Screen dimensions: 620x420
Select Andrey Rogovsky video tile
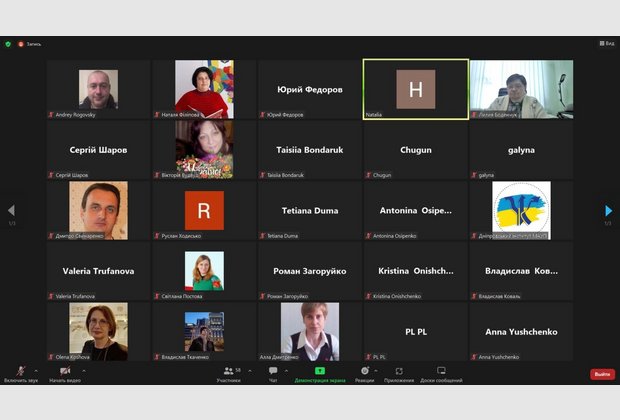pyautogui.click(x=98, y=89)
